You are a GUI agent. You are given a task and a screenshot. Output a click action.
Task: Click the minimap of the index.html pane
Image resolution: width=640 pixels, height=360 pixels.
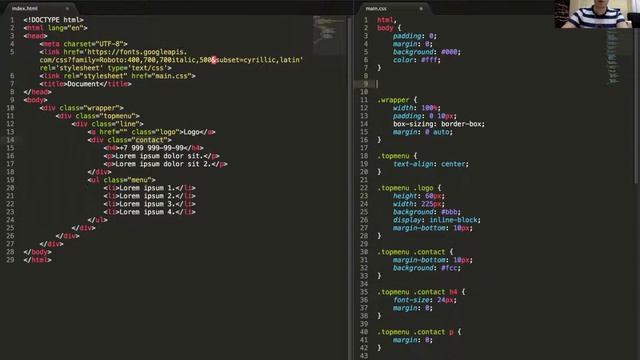point(329,35)
